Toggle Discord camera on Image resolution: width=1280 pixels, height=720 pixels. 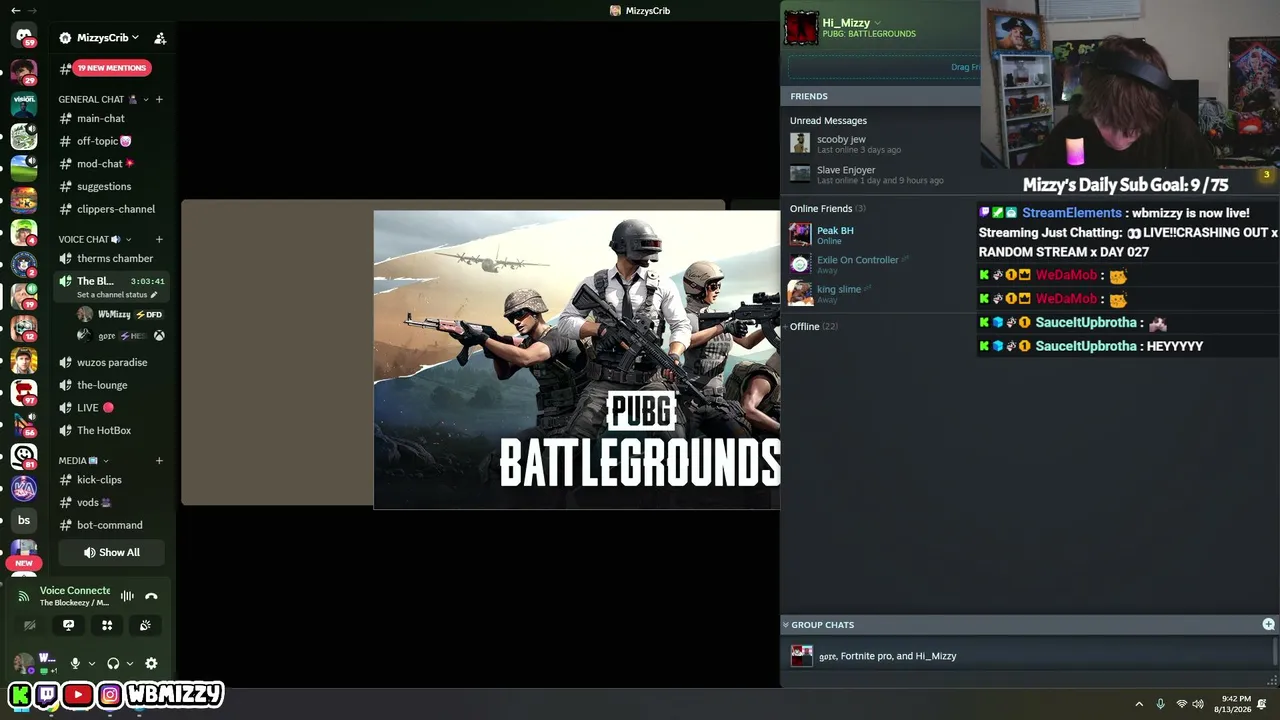tap(30, 625)
